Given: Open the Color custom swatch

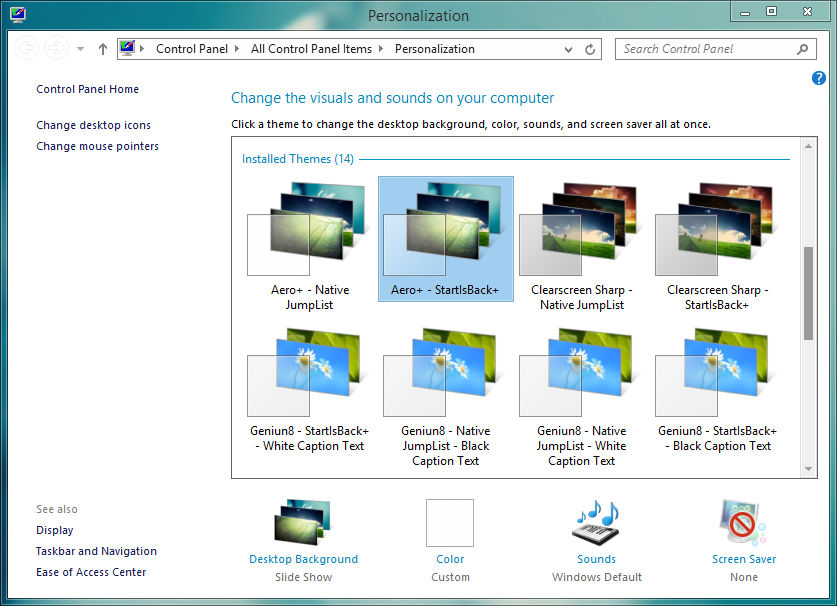Looking at the screenshot, I should click(x=449, y=523).
